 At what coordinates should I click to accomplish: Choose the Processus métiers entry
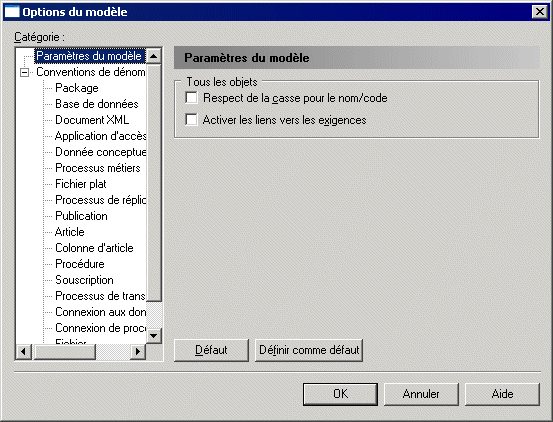pyautogui.click(x=98, y=168)
